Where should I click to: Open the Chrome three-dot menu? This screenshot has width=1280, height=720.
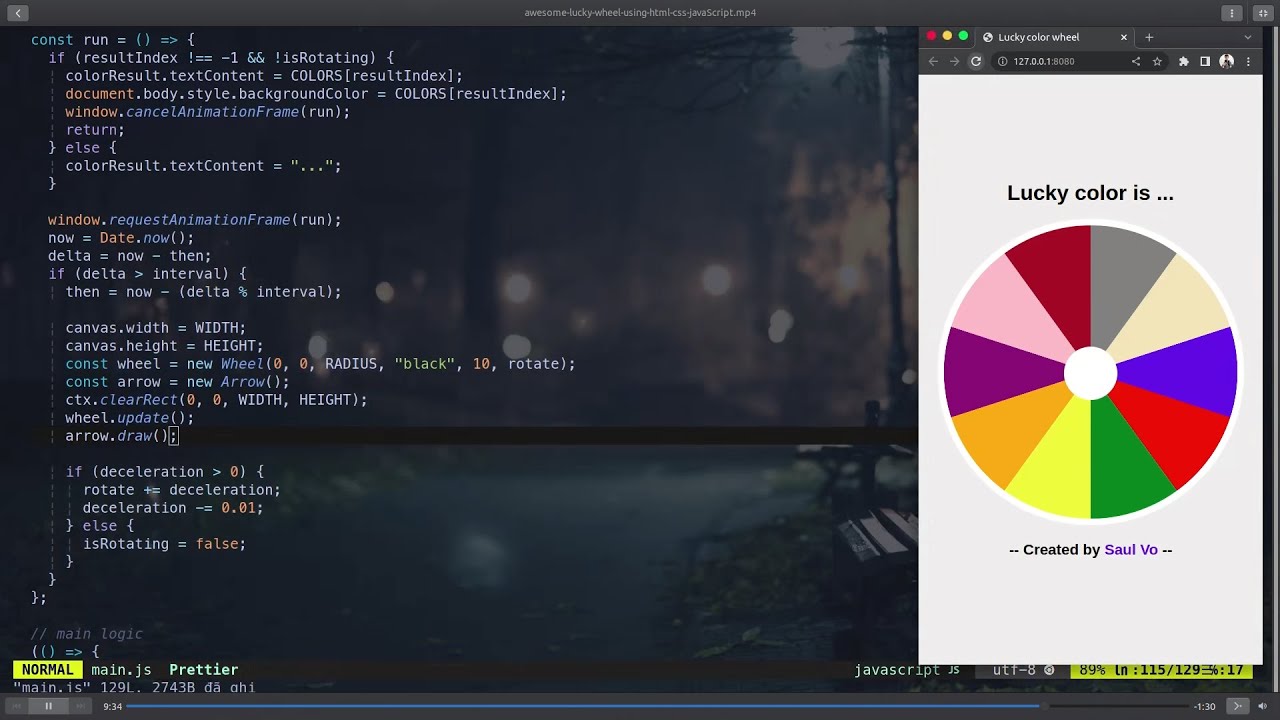click(1248, 61)
